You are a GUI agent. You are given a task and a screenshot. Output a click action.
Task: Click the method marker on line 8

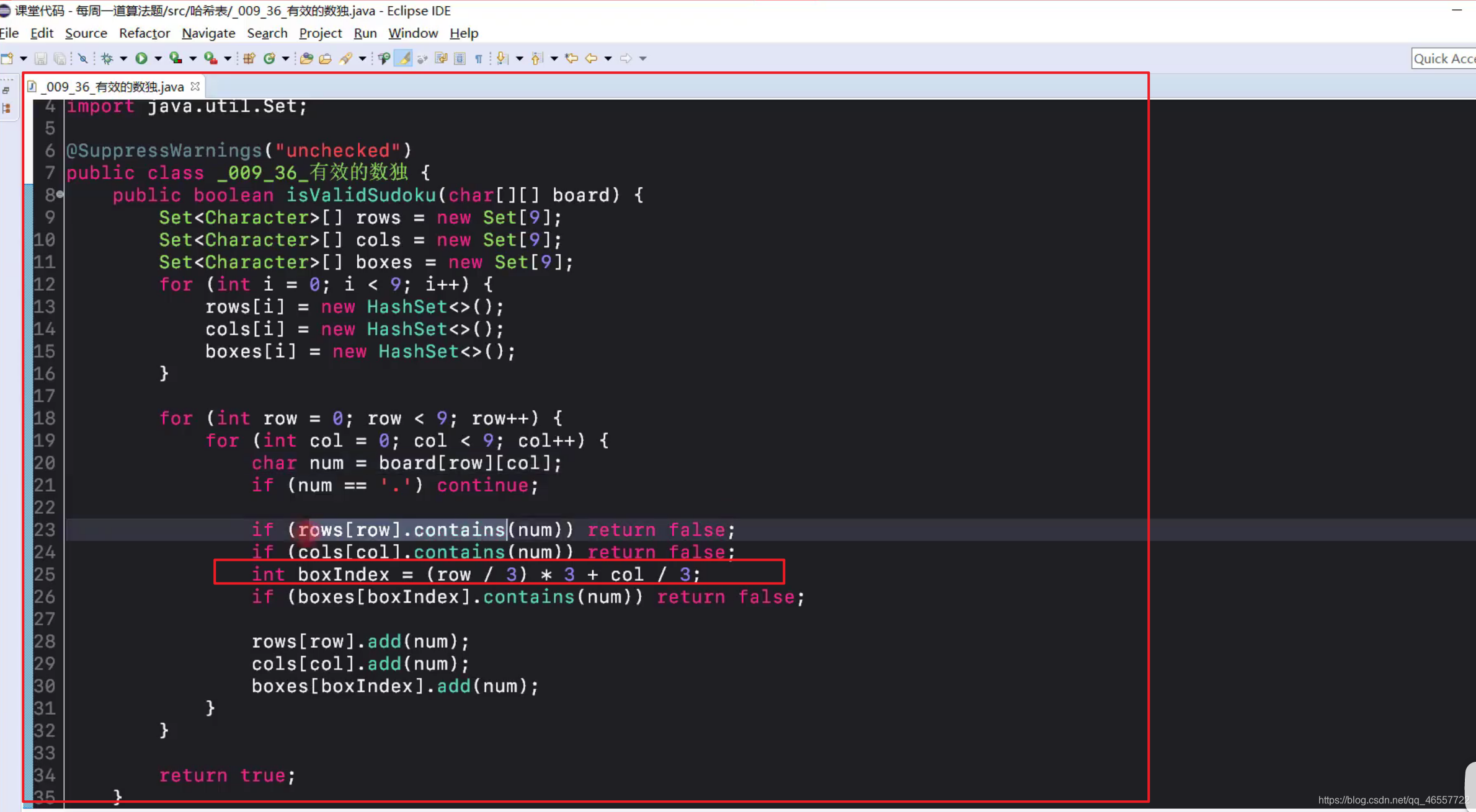[60, 195]
